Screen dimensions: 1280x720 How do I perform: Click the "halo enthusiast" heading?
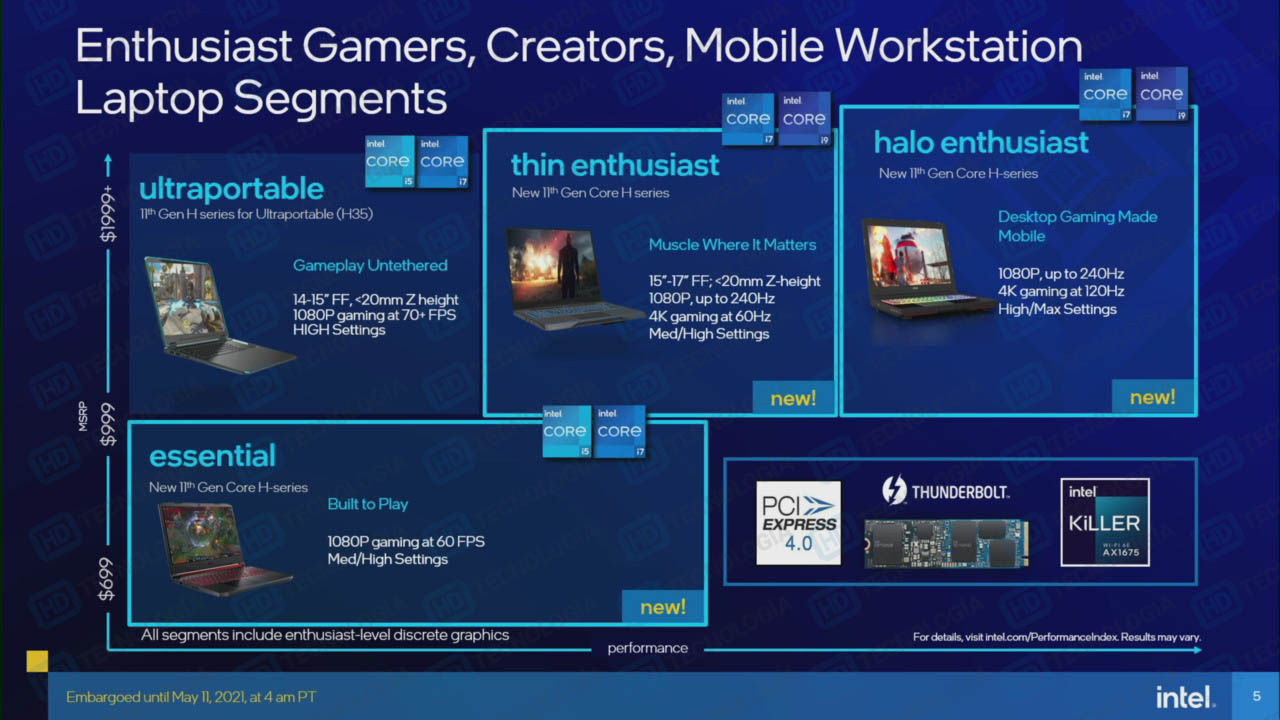pos(981,142)
